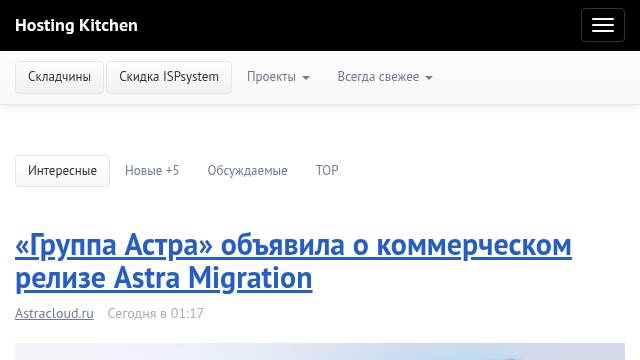
Task: Open the hamburger navigation menu
Action: click(603, 25)
